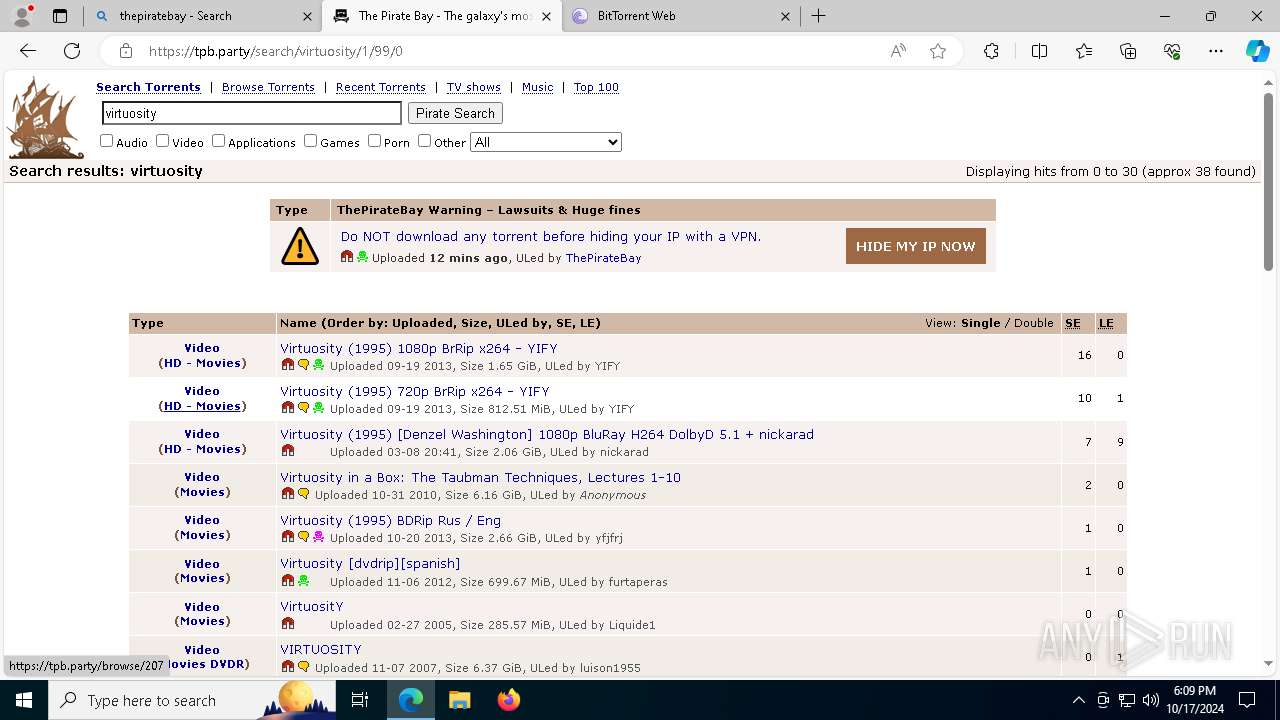
Task: Switch view to Double
Action: tap(1034, 323)
